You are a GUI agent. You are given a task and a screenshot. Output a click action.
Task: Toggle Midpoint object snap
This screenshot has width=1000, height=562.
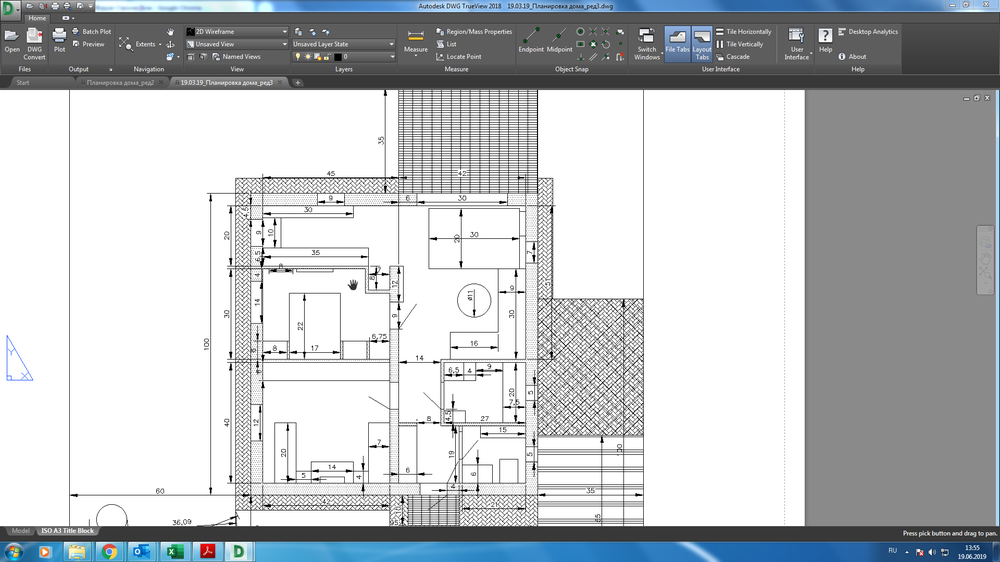pos(560,37)
